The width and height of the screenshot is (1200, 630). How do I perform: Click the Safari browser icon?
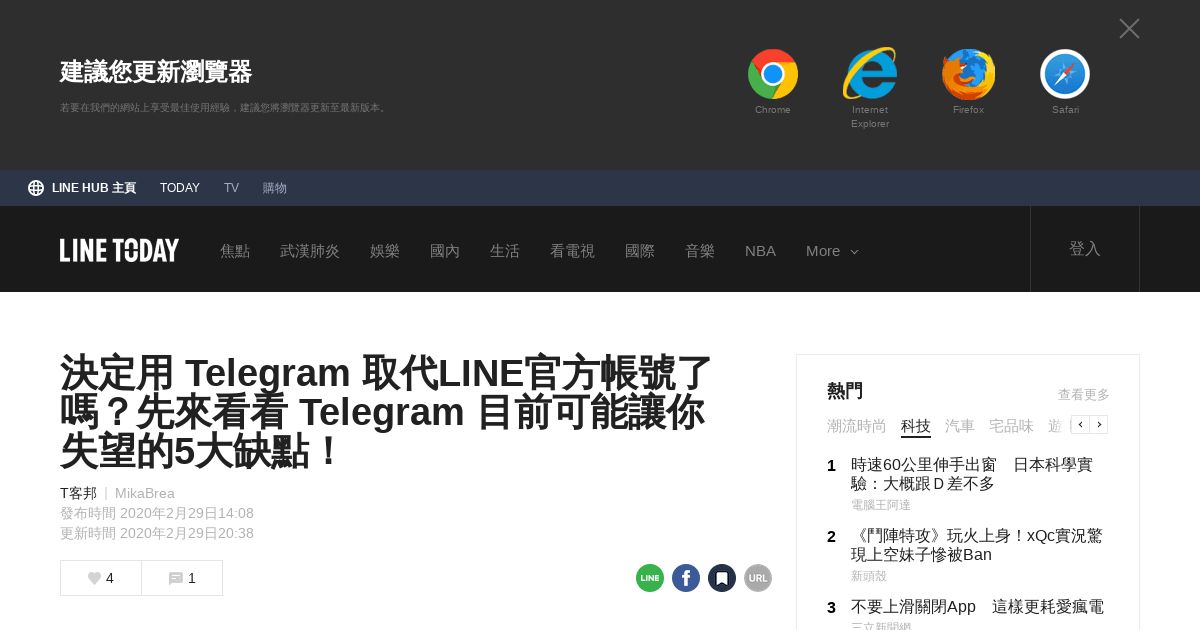tap(1065, 74)
